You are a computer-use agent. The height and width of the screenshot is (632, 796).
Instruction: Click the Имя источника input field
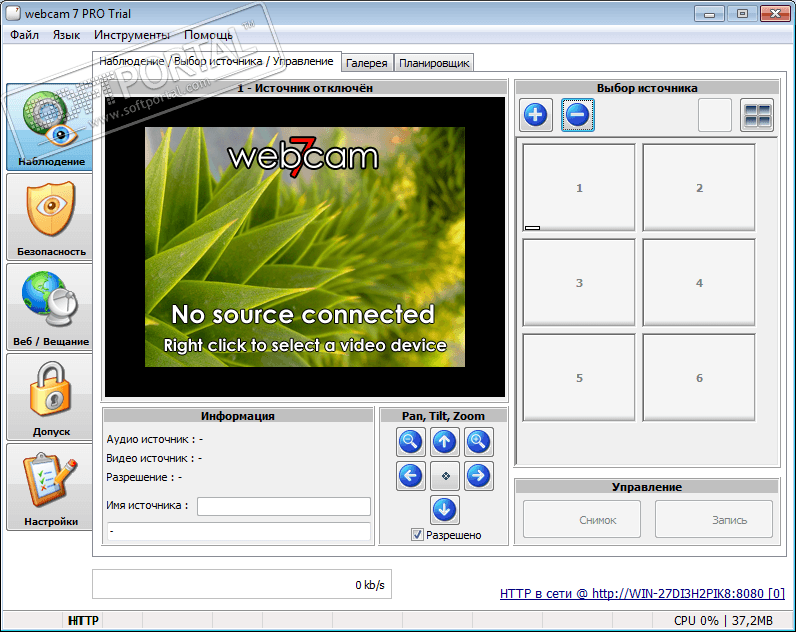tap(284, 506)
